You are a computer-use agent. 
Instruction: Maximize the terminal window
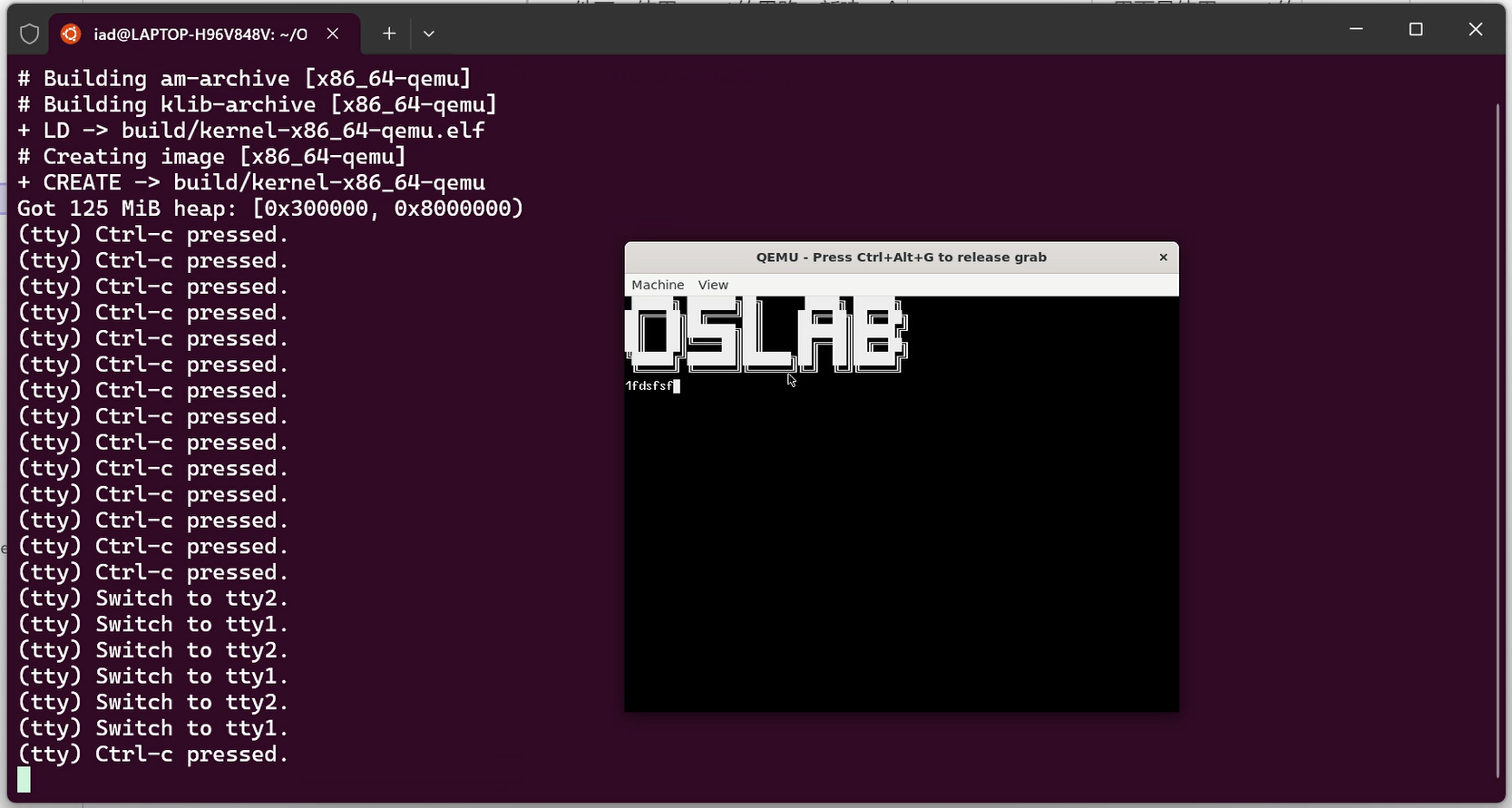[x=1415, y=30]
